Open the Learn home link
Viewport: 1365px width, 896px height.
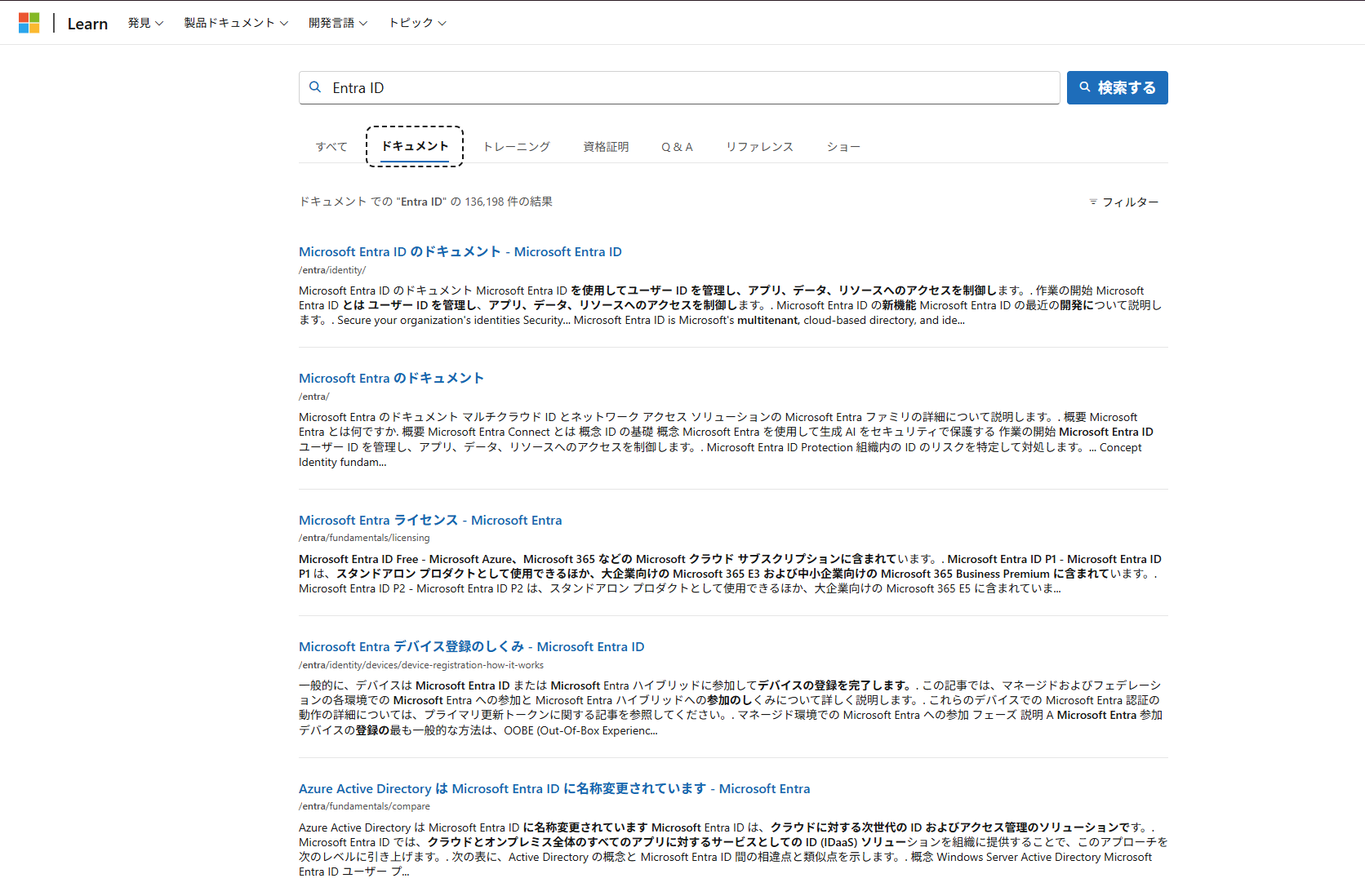[87, 24]
